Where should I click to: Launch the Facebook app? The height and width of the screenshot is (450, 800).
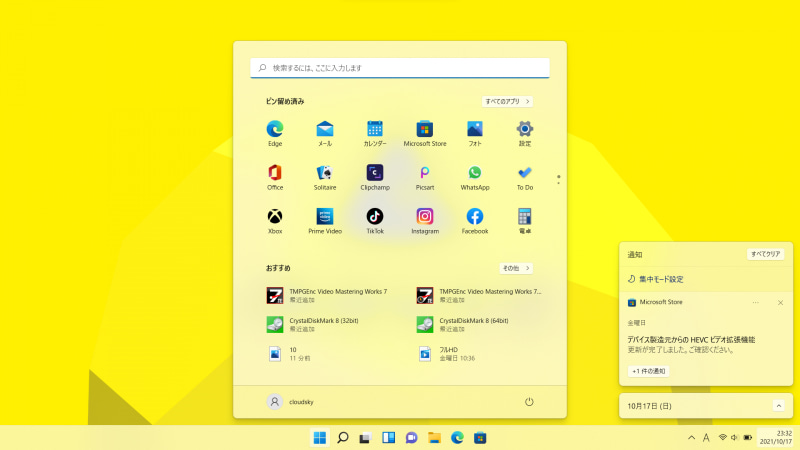tap(474, 221)
